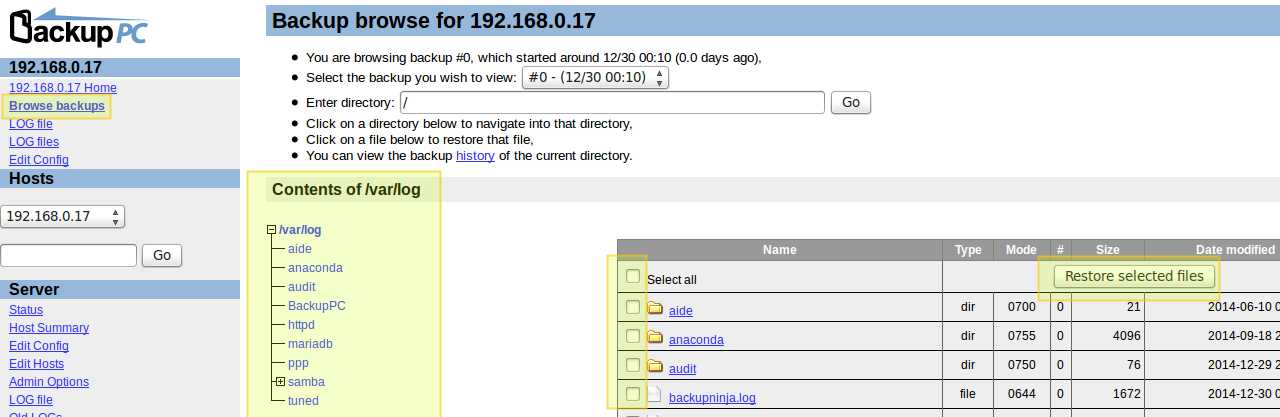Tick the checkbox for aide
1280x417 pixels.
click(x=632, y=307)
